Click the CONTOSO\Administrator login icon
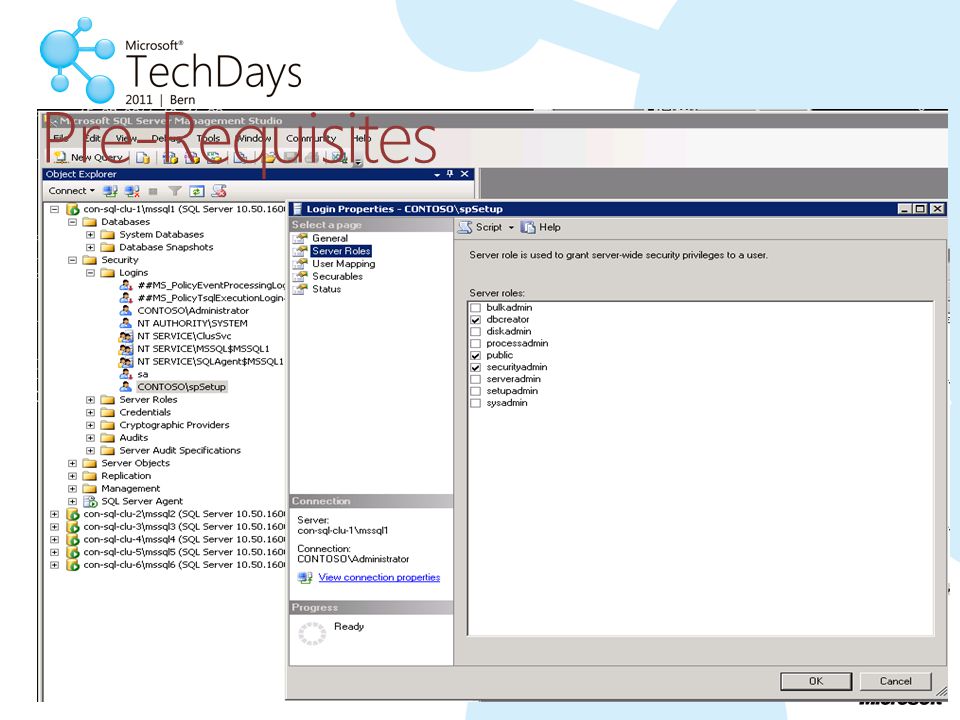Viewport: 960px width, 720px height. [126, 310]
